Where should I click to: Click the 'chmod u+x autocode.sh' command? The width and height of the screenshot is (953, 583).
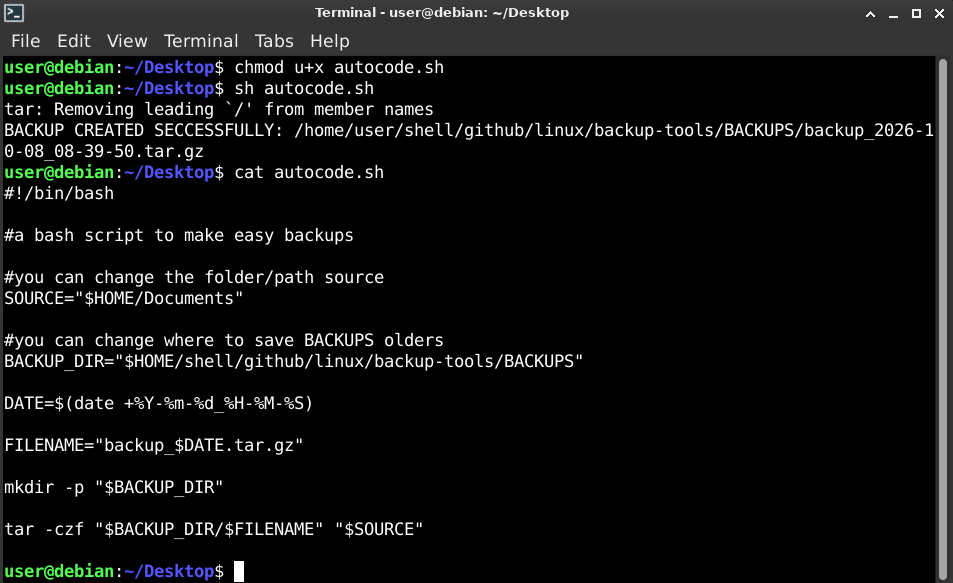(x=339, y=67)
